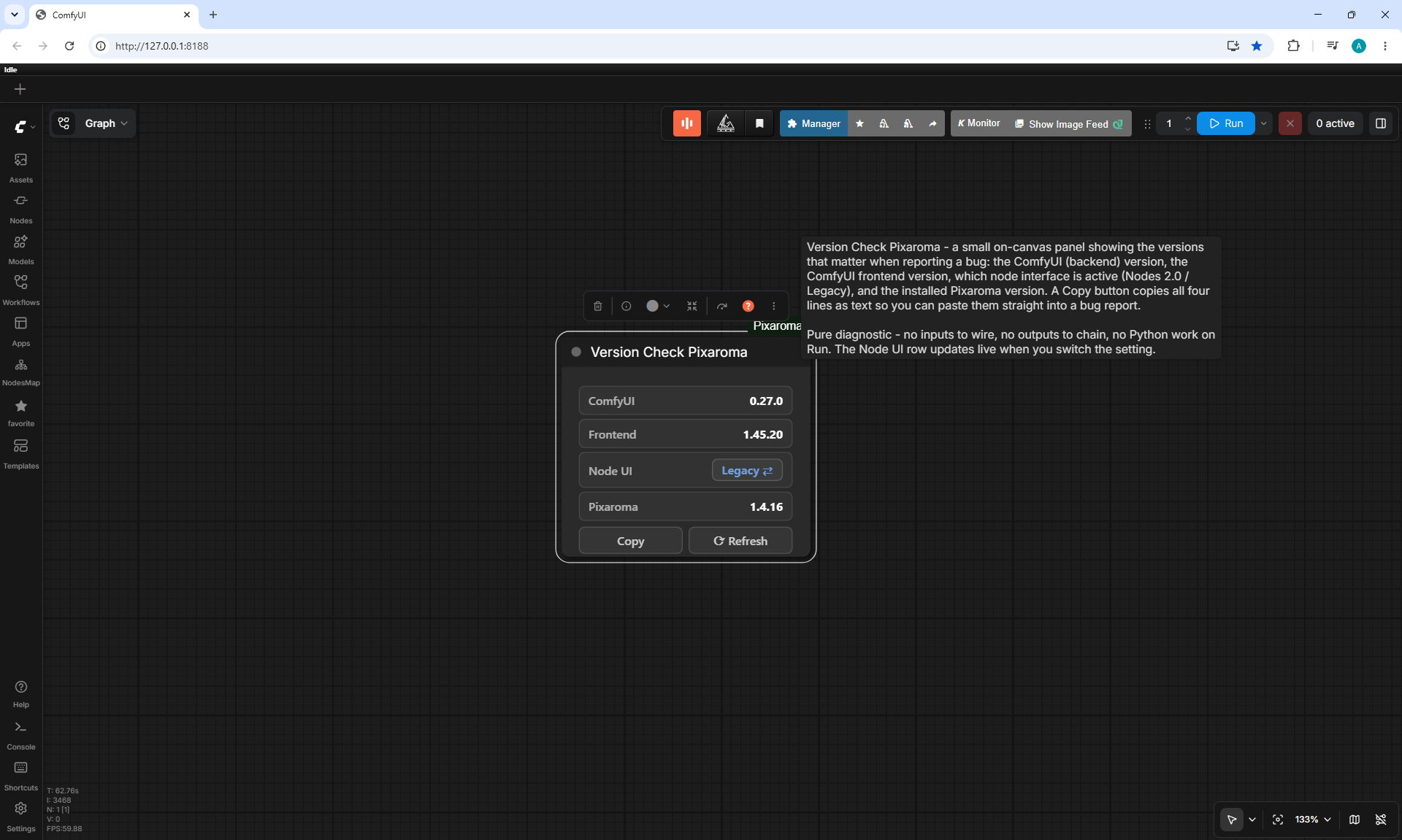Expand the Run button options chevron
Image resolution: width=1402 pixels, height=840 pixels.
1263,123
